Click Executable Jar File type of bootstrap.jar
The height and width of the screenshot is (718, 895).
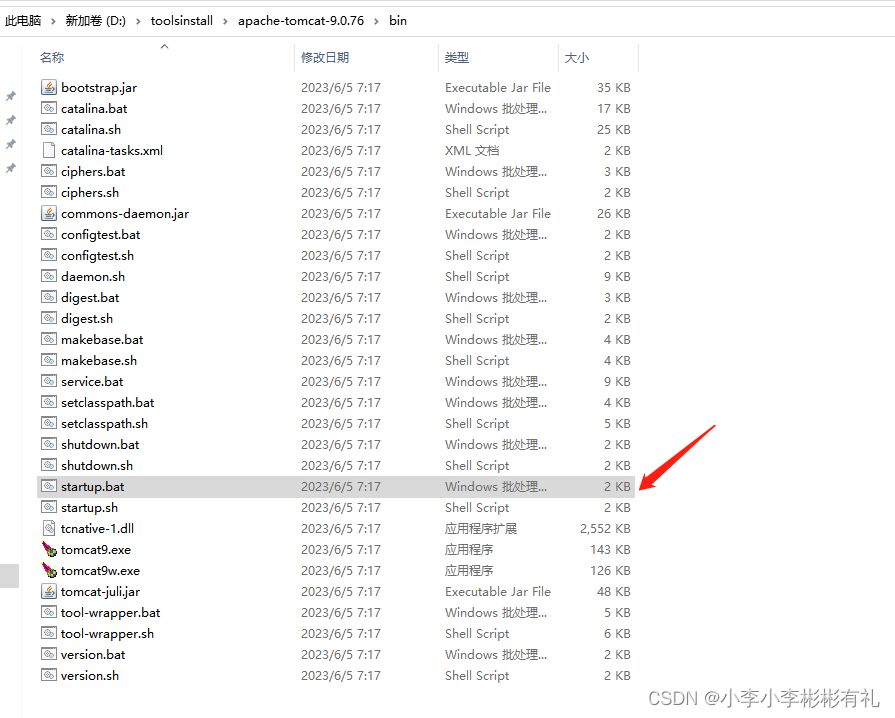pyautogui.click(x=498, y=87)
